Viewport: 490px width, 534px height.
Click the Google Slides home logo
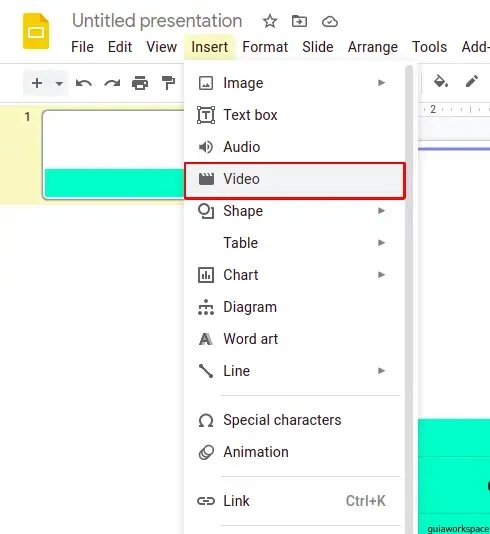click(36, 31)
